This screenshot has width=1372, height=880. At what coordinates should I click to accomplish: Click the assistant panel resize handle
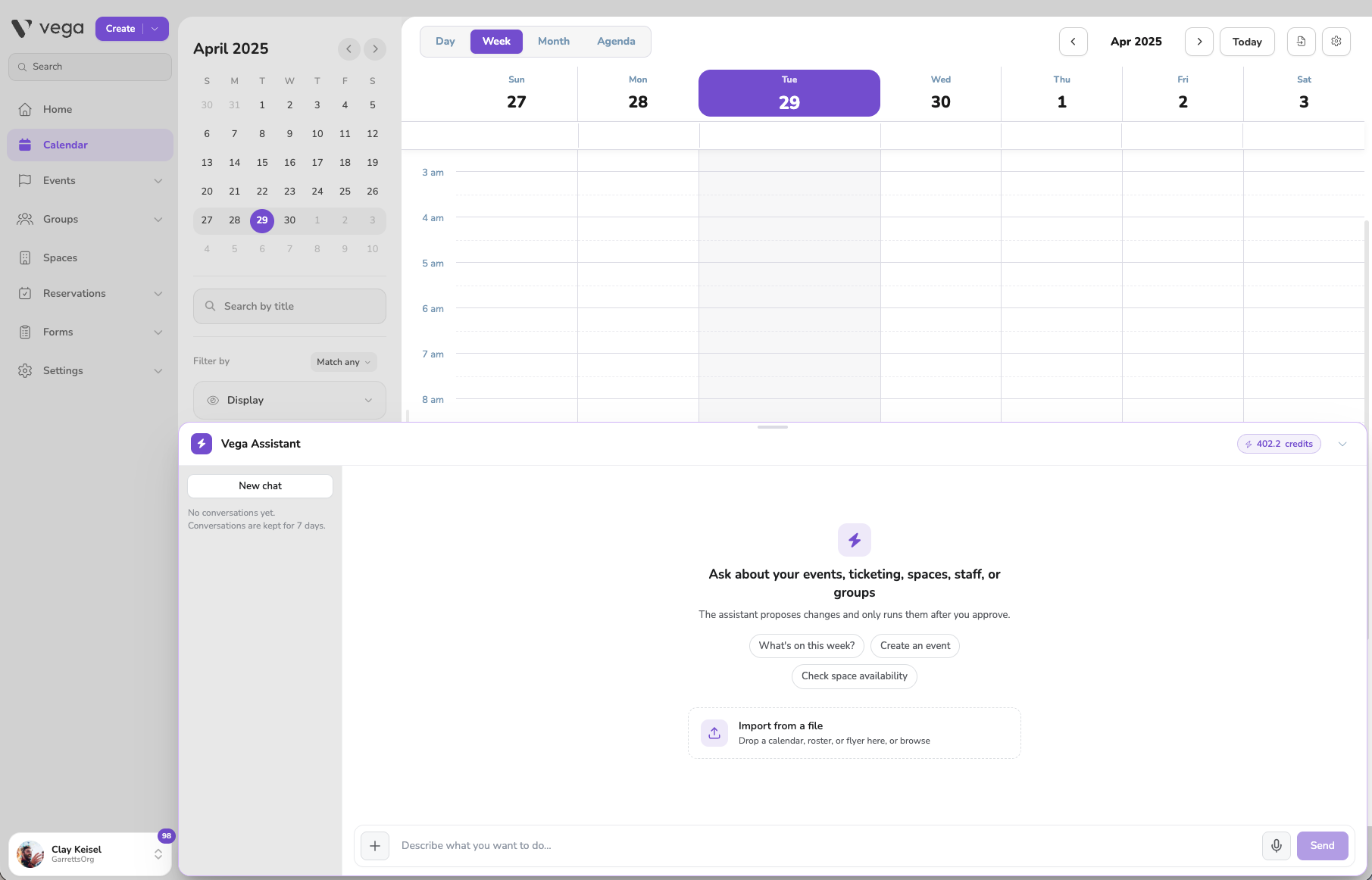click(x=773, y=427)
